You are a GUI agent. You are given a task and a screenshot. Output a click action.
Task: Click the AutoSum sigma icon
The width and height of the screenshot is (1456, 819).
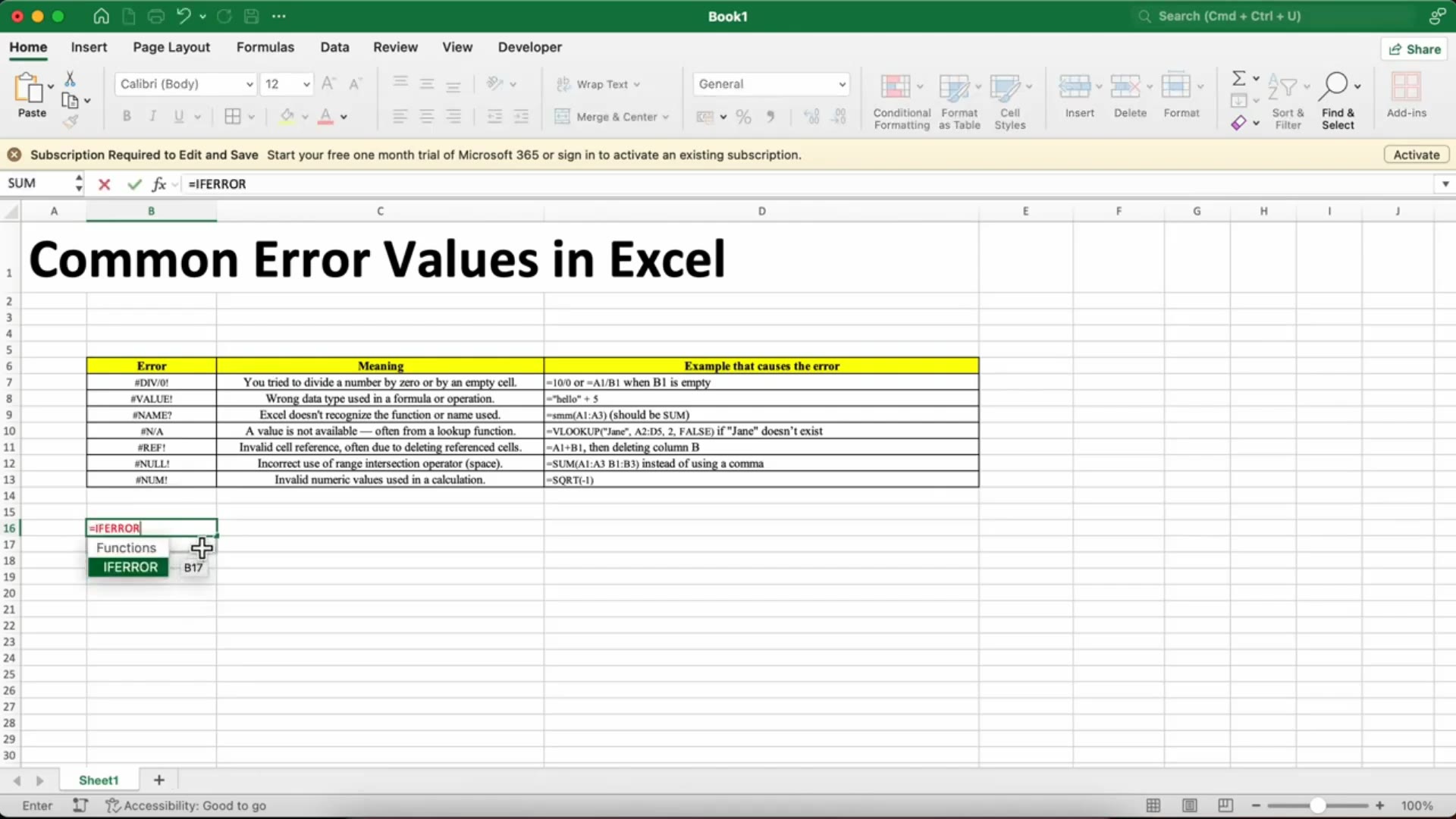[x=1238, y=78]
